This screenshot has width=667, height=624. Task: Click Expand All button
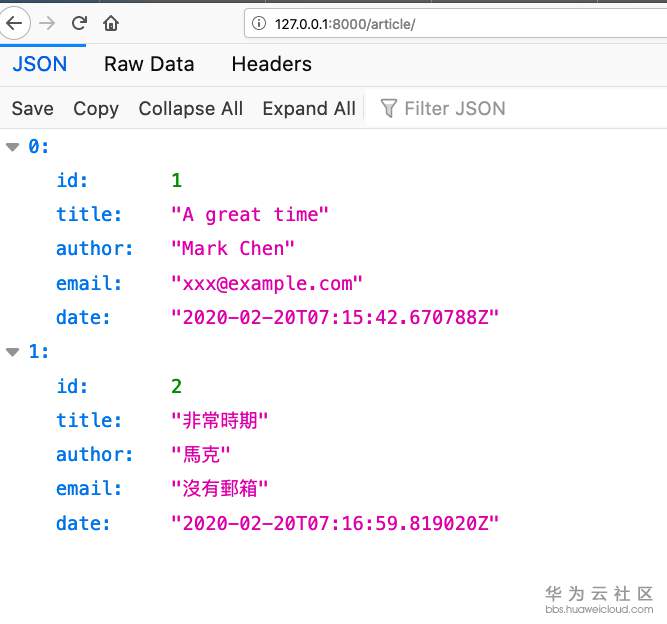309,108
